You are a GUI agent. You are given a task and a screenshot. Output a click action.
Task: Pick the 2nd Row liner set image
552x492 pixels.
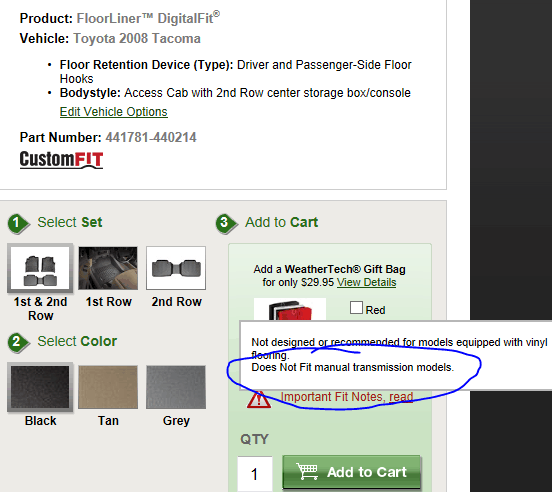tap(176, 268)
